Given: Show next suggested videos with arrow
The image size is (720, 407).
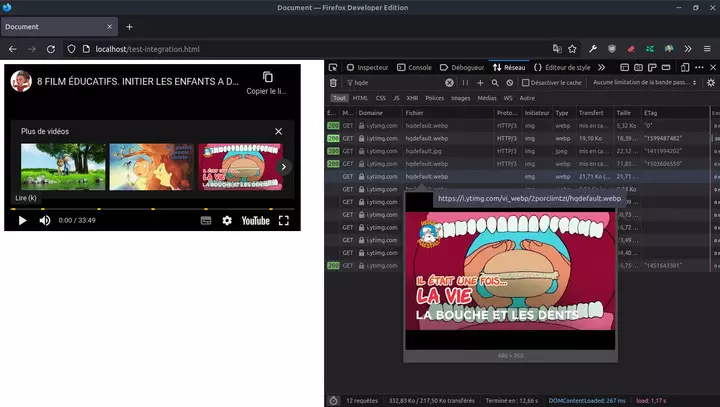Looking at the screenshot, I should click(x=283, y=167).
